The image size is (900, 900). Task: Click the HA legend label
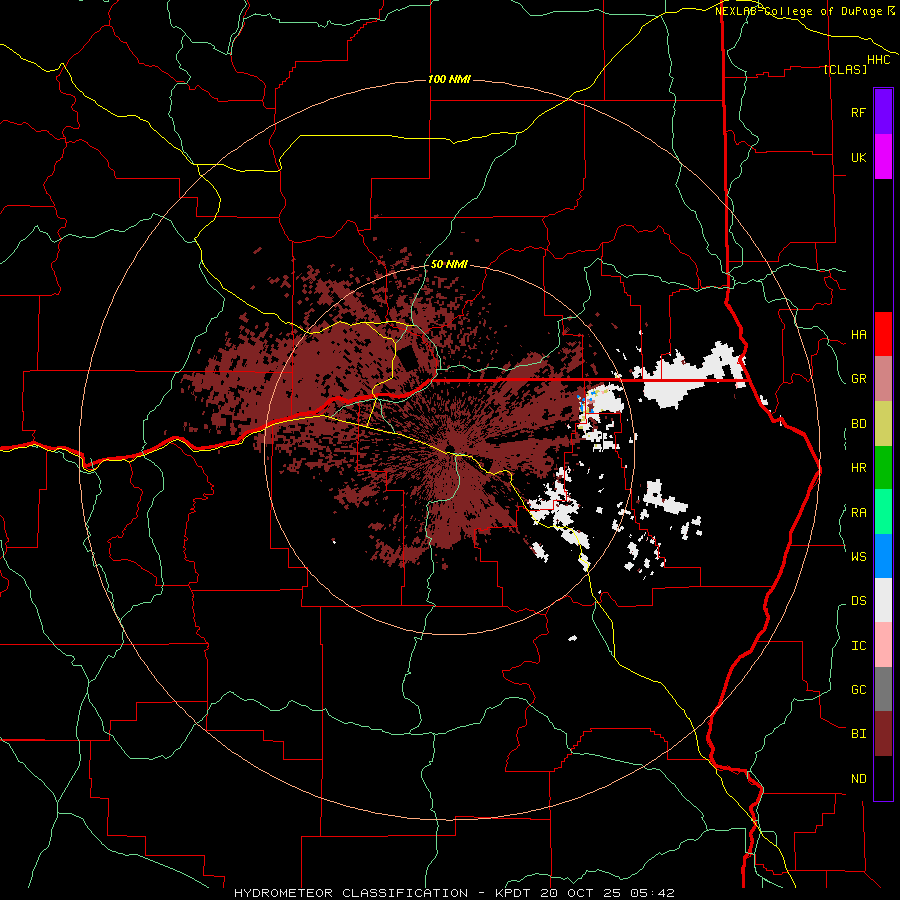858,335
